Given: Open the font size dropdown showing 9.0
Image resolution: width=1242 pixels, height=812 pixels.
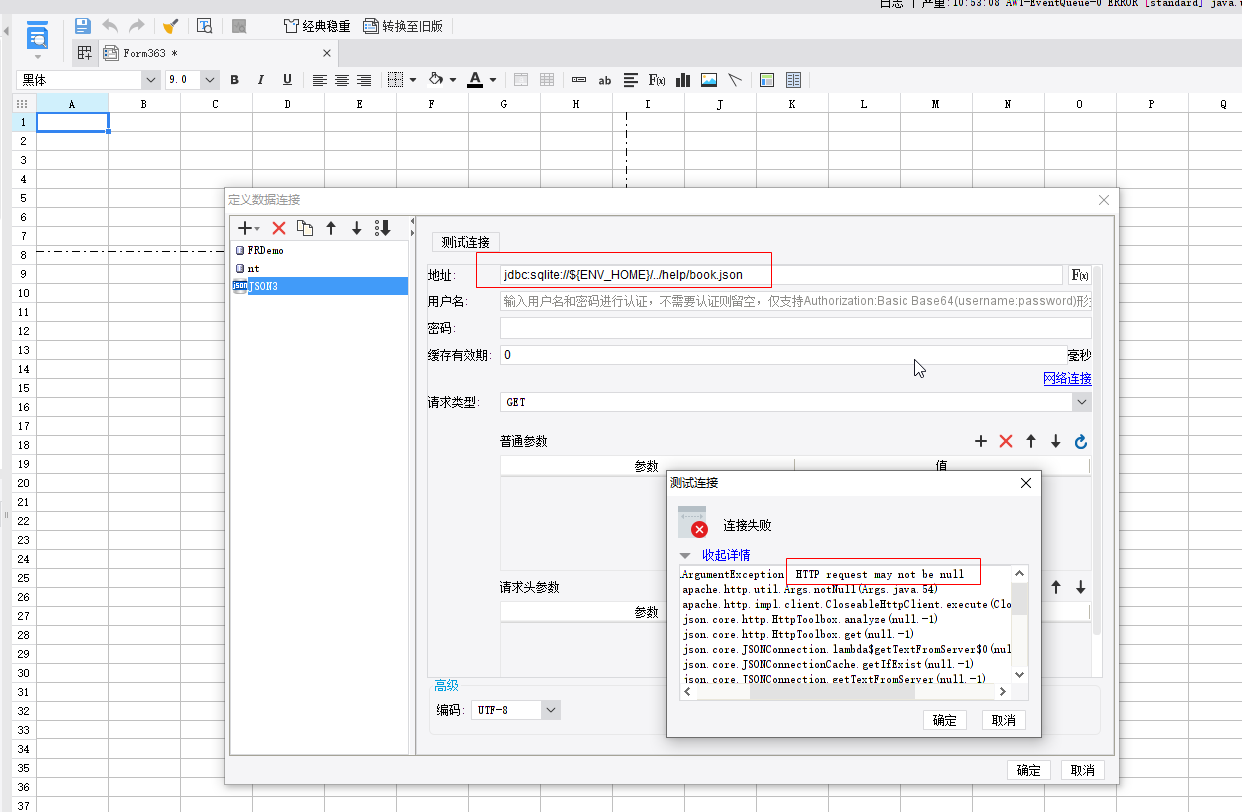Looking at the screenshot, I should (210, 80).
